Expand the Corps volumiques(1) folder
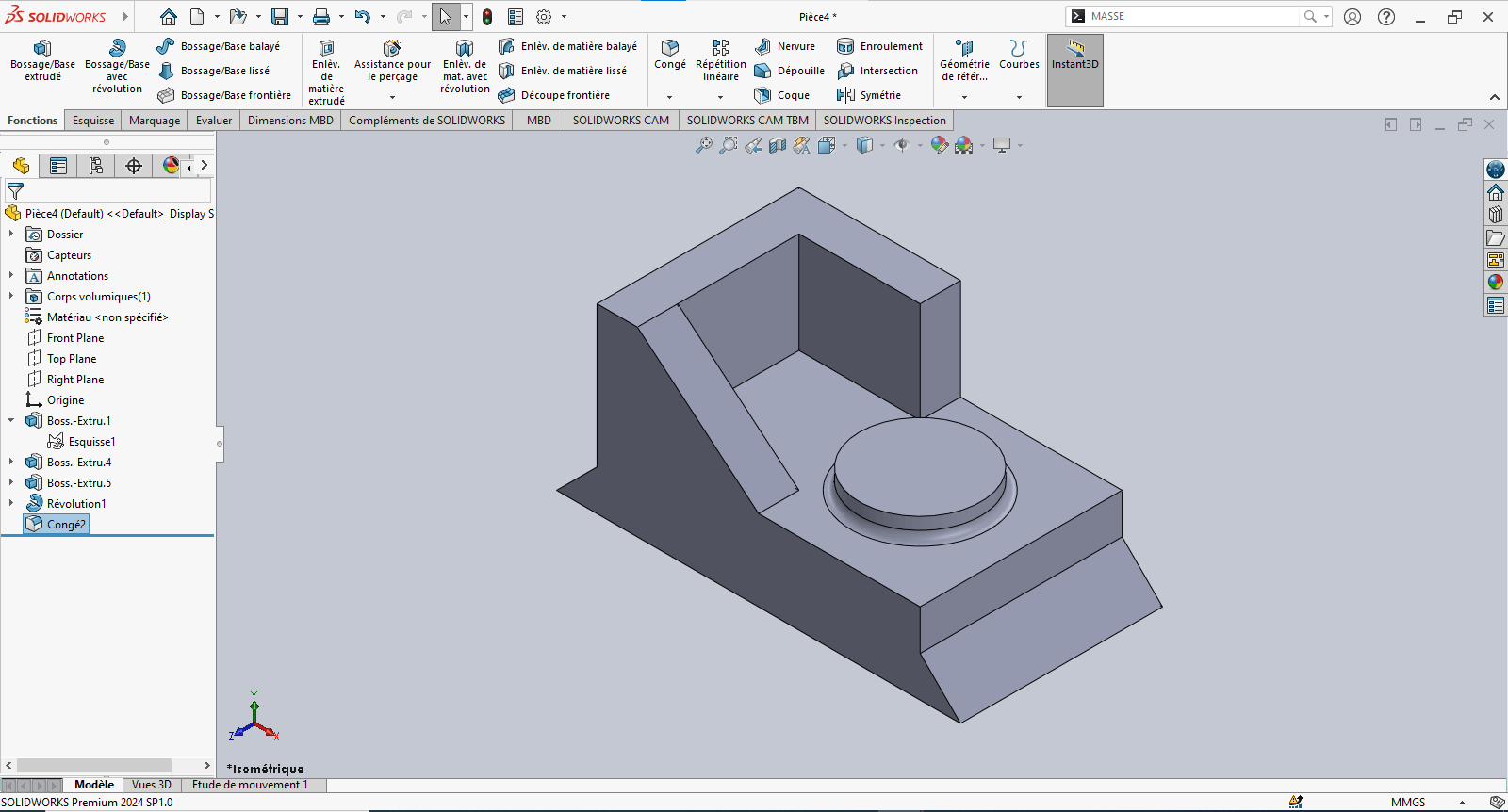Image resolution: width=1508 pixels, height=812 pixels. 11,297
